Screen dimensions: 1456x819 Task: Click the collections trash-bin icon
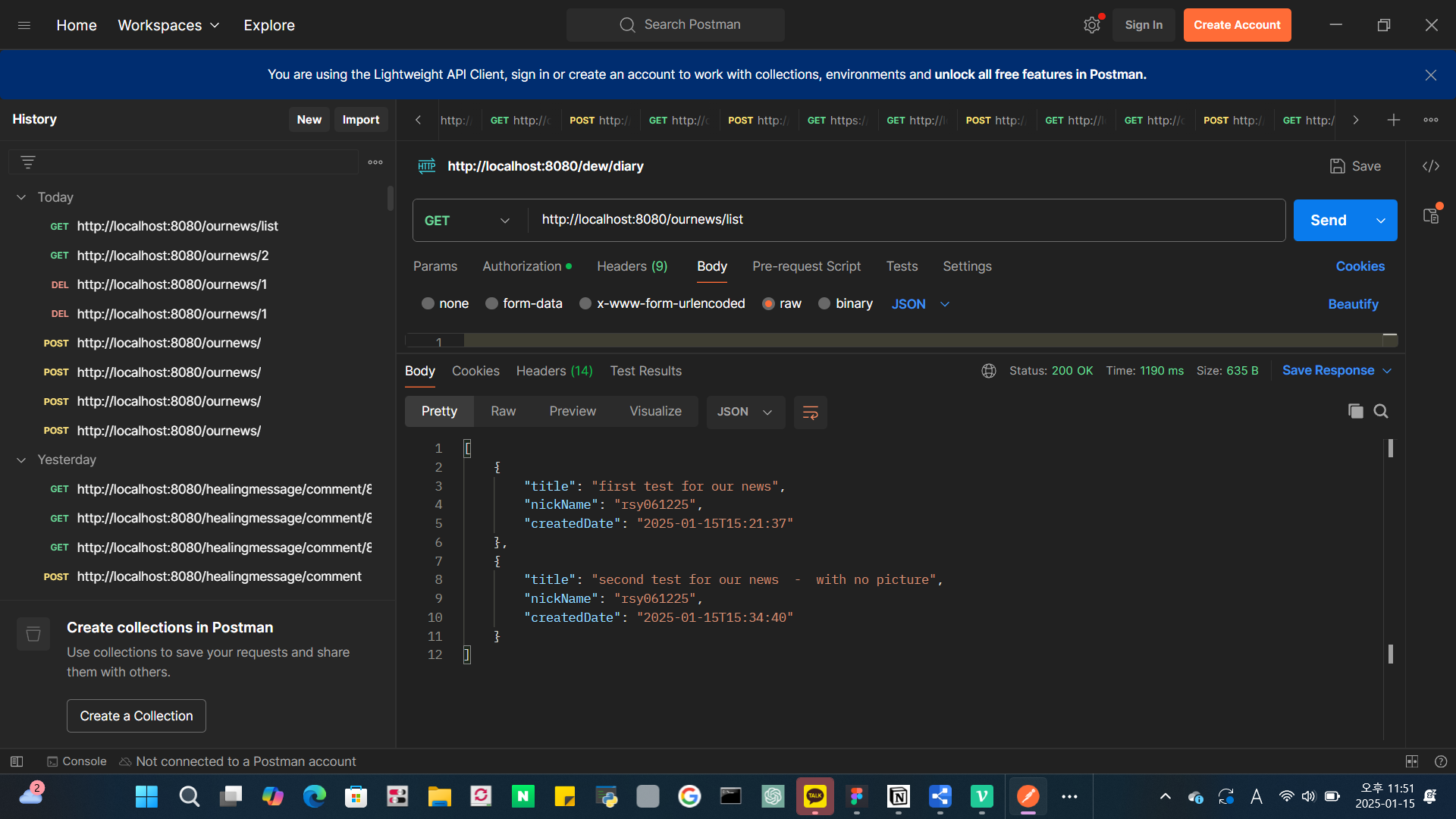point(33,634)
